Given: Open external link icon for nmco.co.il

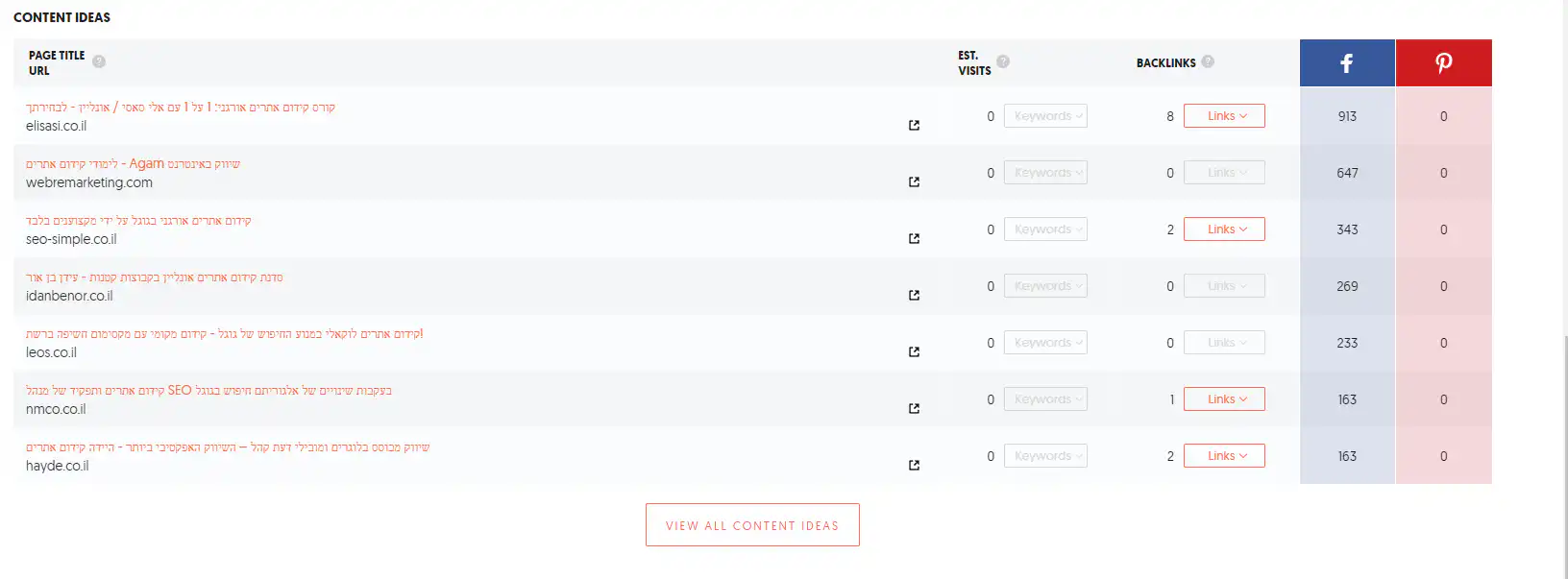Looking at the screenshot, I should click(x=914, y=408).
